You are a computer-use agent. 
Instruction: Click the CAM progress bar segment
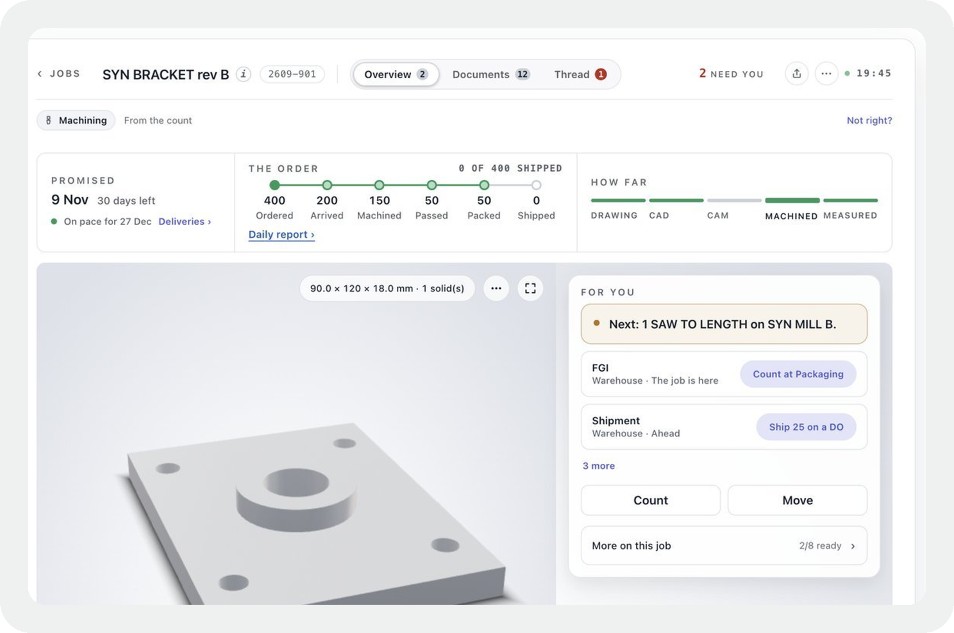(734, 200)
